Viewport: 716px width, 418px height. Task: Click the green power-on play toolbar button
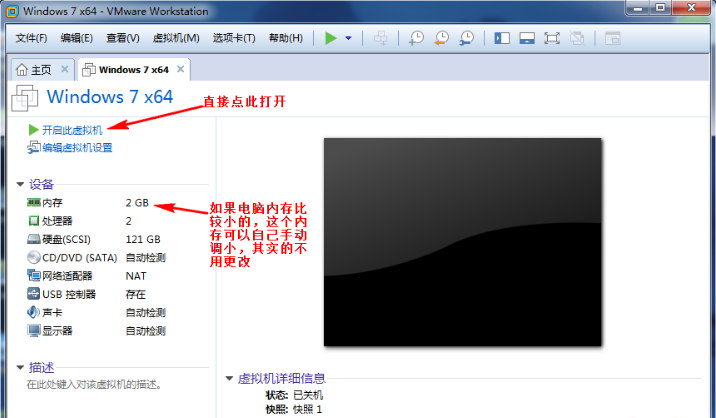pyautogui.click(x=331, y=38)
